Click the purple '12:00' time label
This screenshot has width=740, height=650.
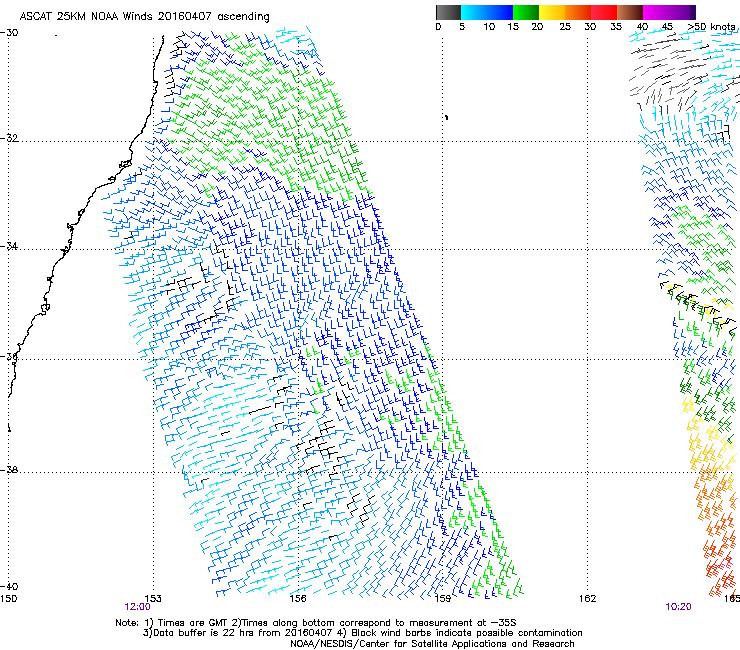click(x=137, y=607)
